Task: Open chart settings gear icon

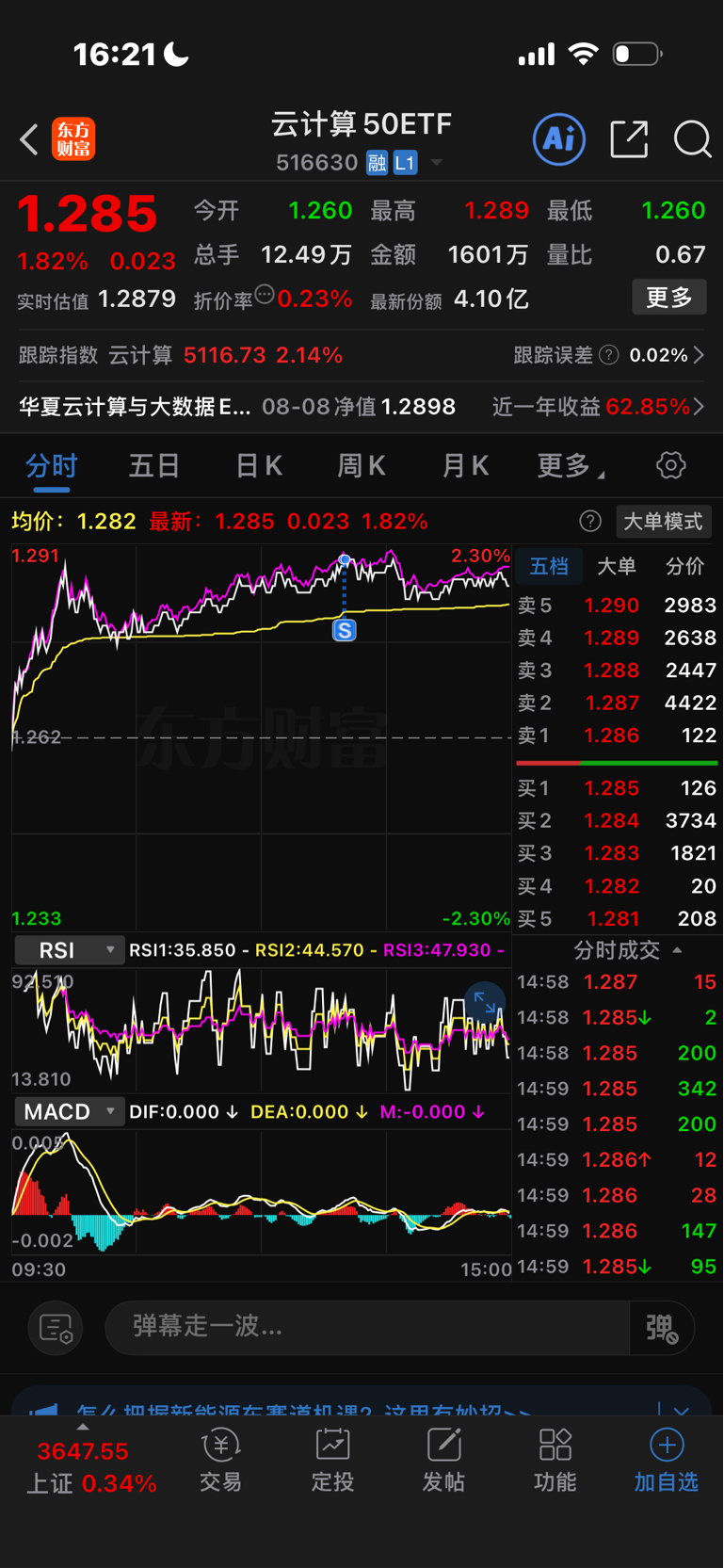Action: pos(670,465)
